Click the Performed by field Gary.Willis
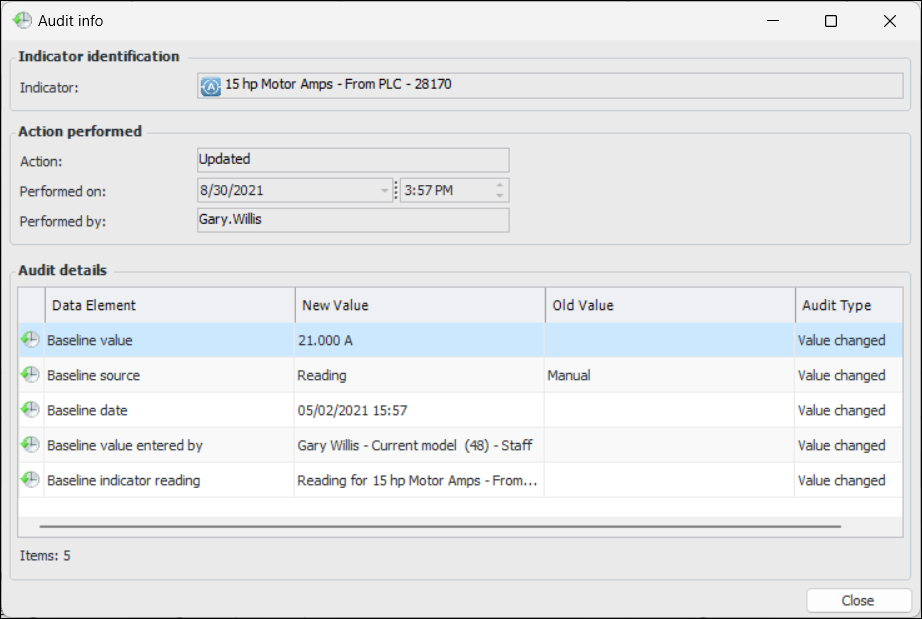This screenshot has height=619, width=922. pos(353,220)
